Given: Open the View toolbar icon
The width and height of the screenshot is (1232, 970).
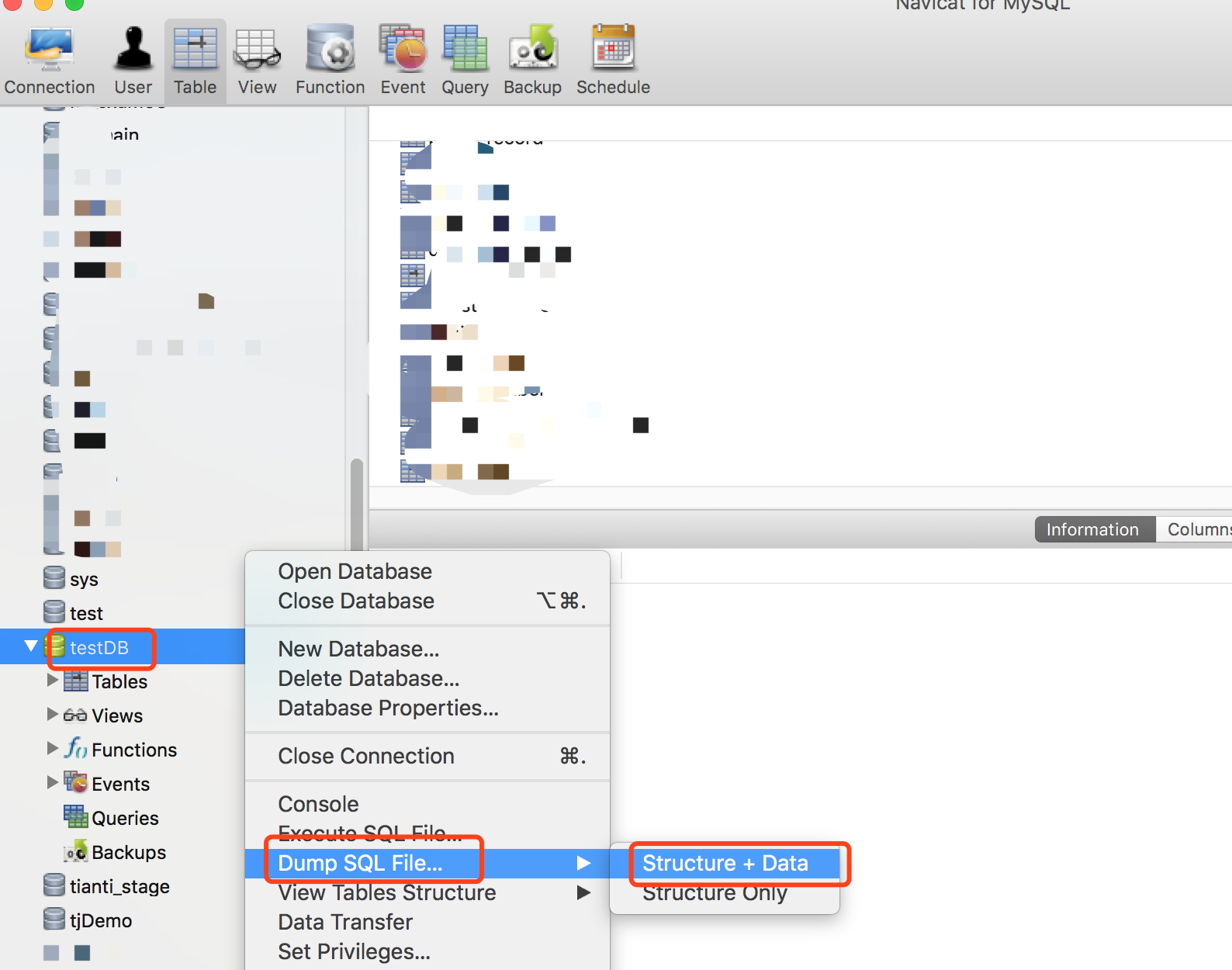Looking at the screenshot, I should pyautogui.click(x=257, y=50).
